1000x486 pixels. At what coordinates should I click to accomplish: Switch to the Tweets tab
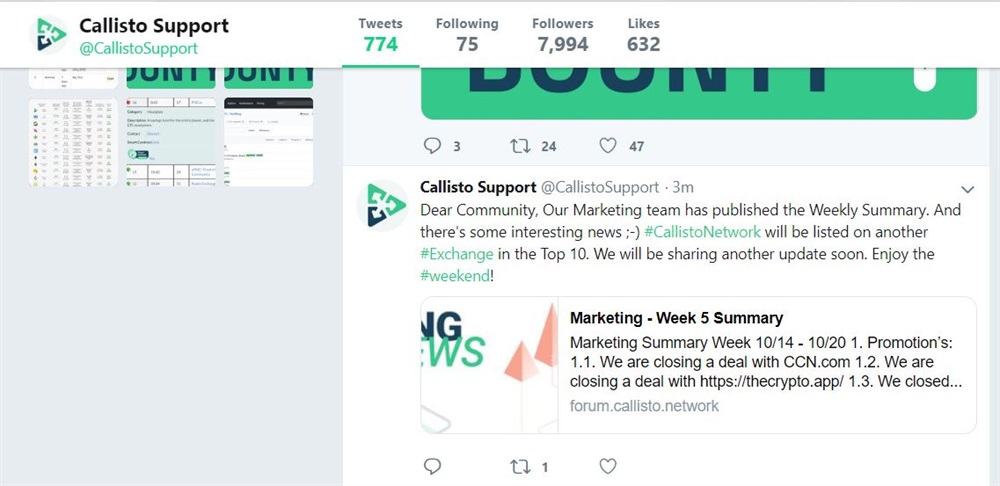coord(380,34)
